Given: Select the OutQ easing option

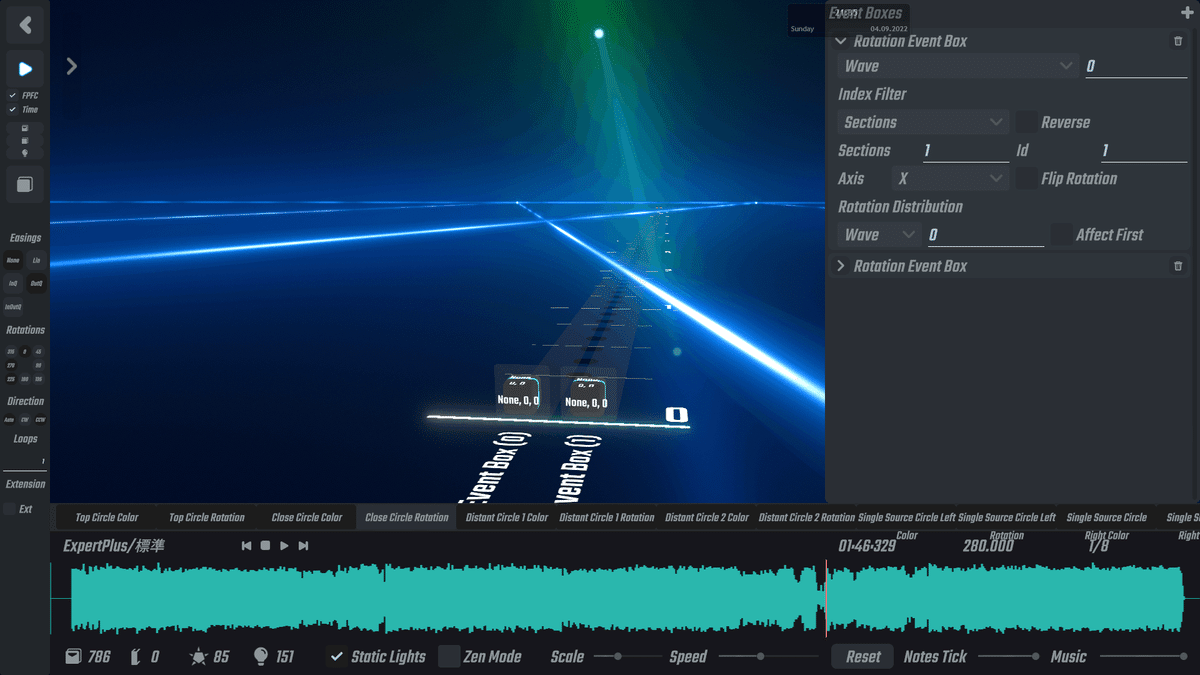Looking at the screenshot, I should pyautogui.click(x=36, y=284).
